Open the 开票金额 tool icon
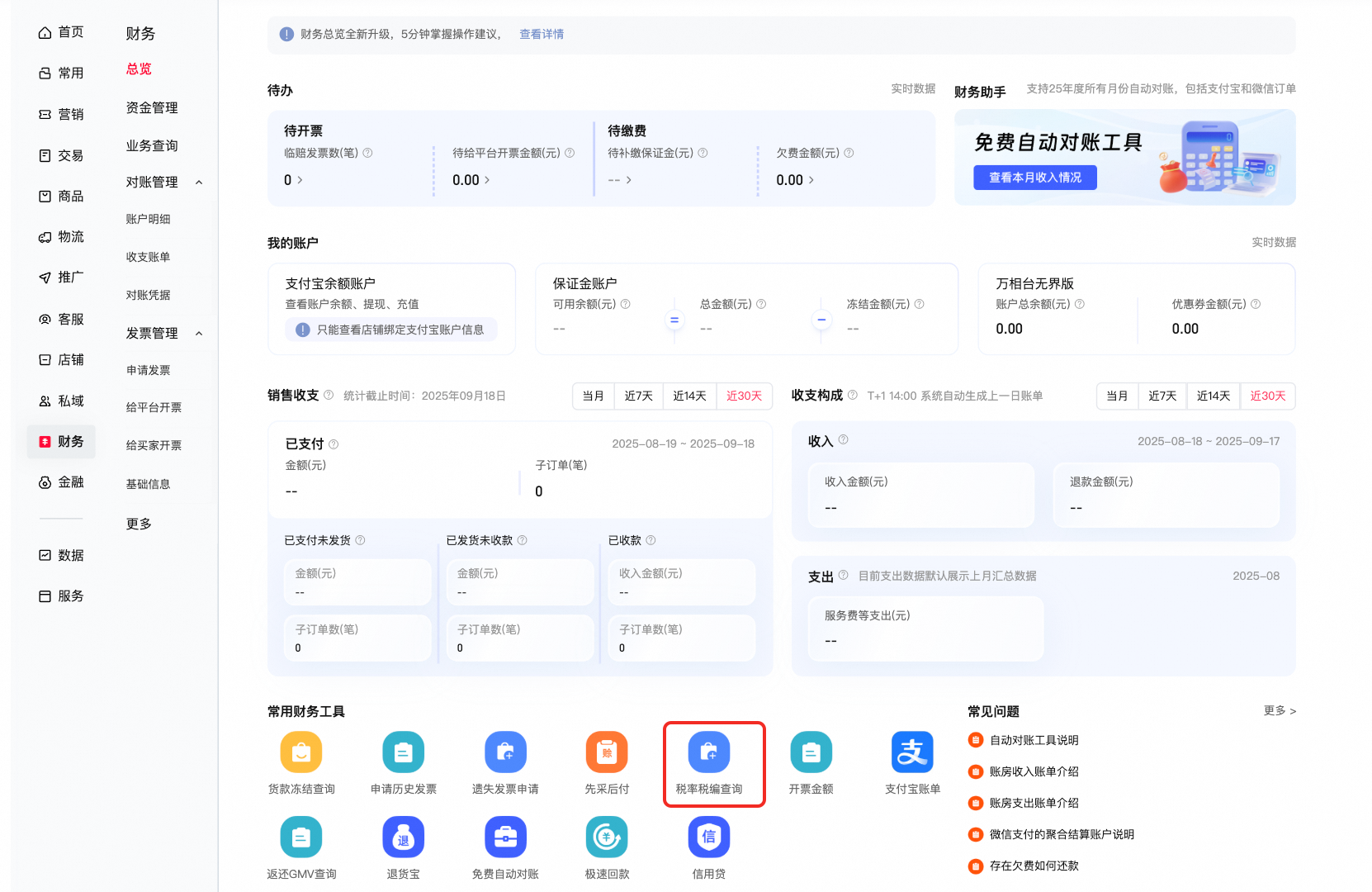The width and height of the screenshot is (1372, 892). (x=811, y=752)
